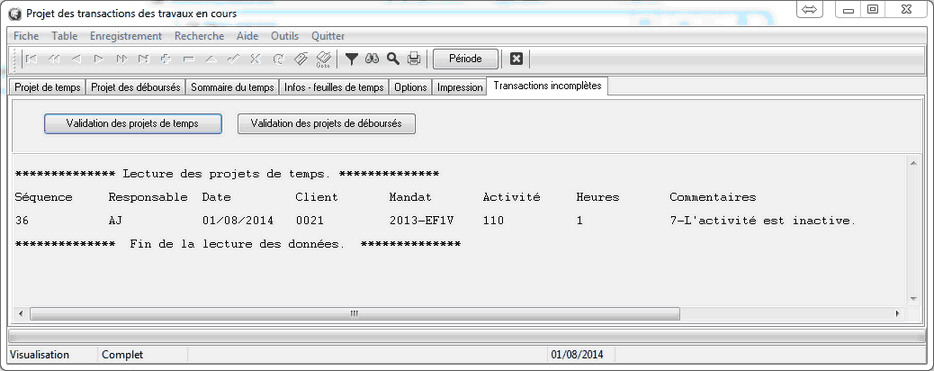
Task: Click the horizontal scrollbar thumb
Action: pos(354,313)
